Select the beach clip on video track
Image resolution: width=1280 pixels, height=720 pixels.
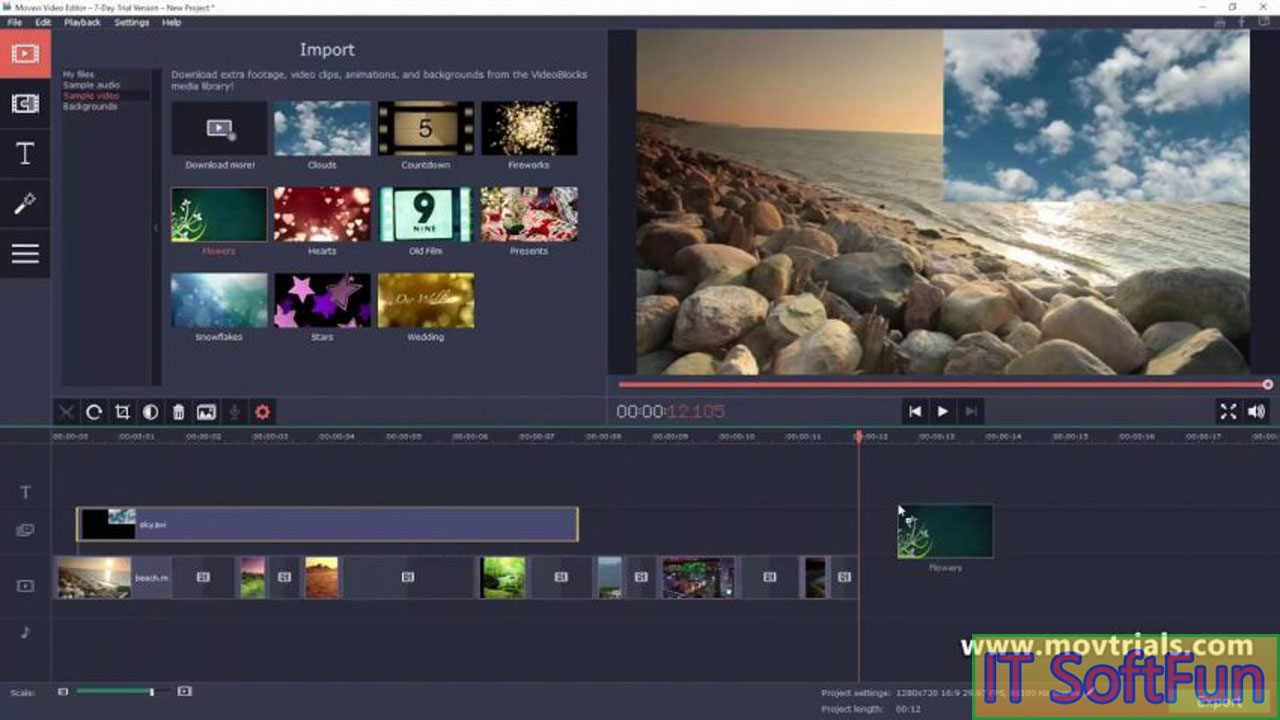tap(113, 577)
